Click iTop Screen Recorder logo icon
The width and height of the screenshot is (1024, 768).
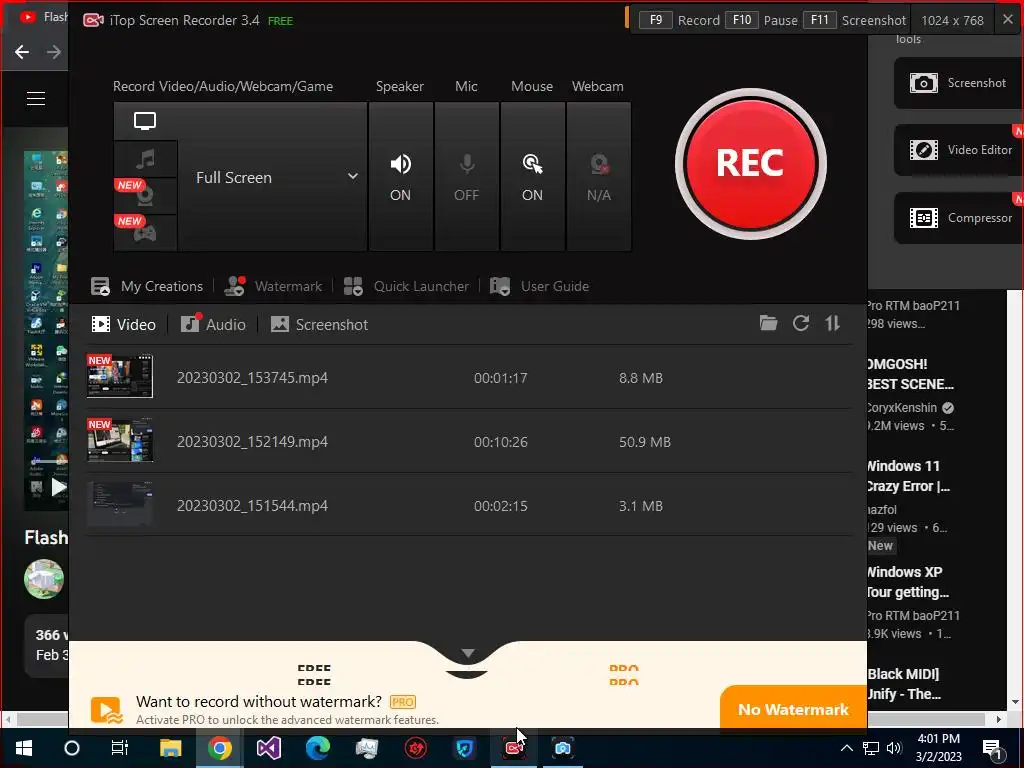tap(93, 20)
